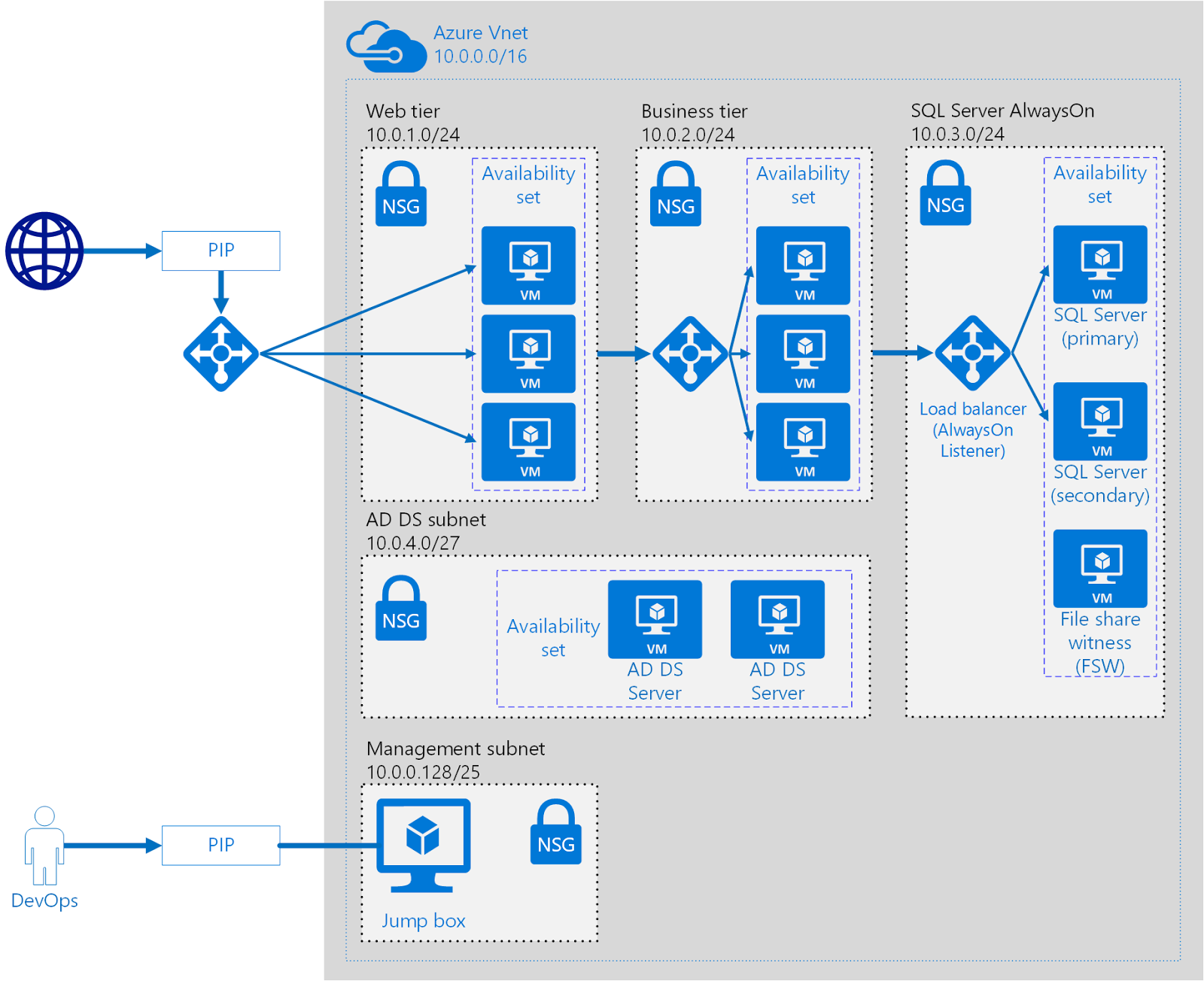Click the DevOps caption
The height and width of the screenshot is (981, 1204).
pyautogui.click(x=44, y=901)
